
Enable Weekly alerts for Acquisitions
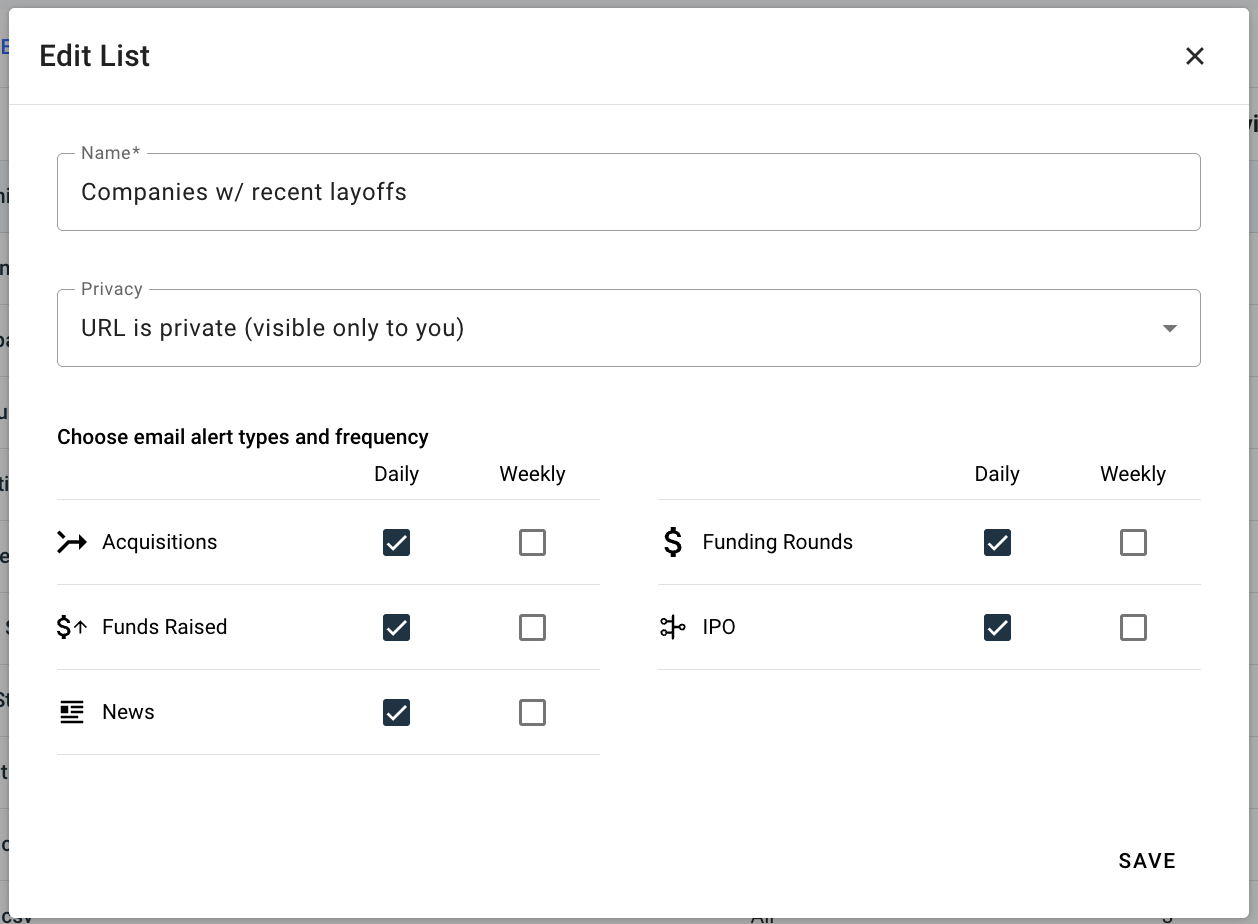[532, 542]
